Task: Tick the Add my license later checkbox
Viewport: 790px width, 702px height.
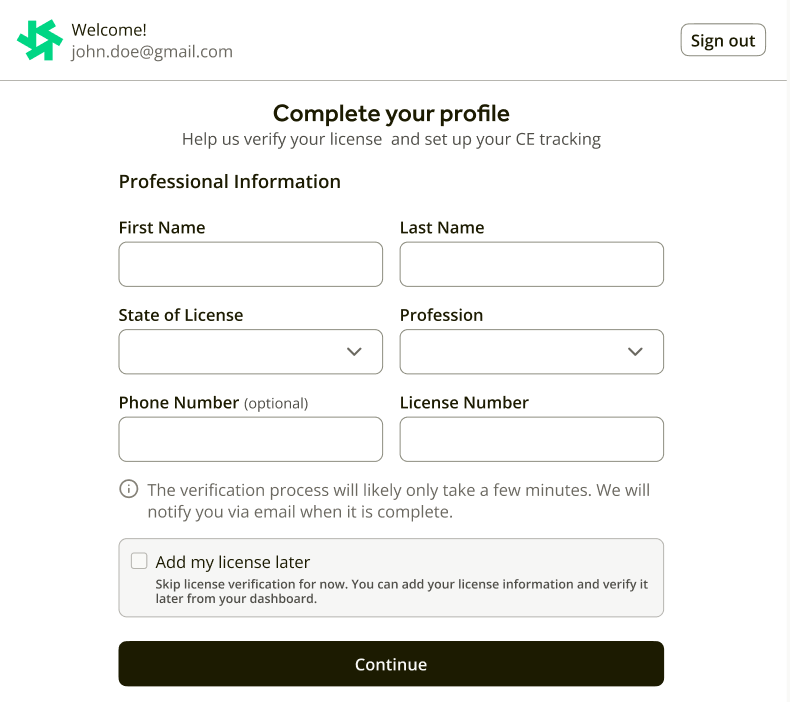Action: 139,561
